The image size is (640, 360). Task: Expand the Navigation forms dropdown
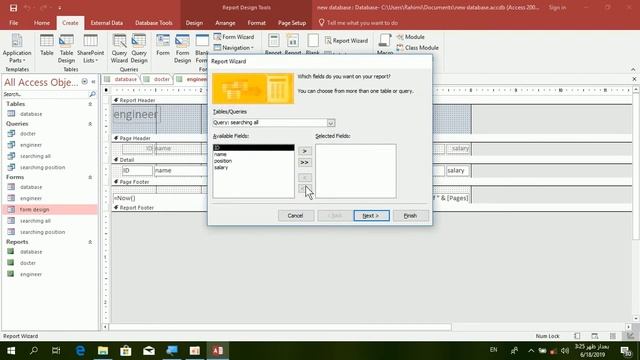pos(234,48)
